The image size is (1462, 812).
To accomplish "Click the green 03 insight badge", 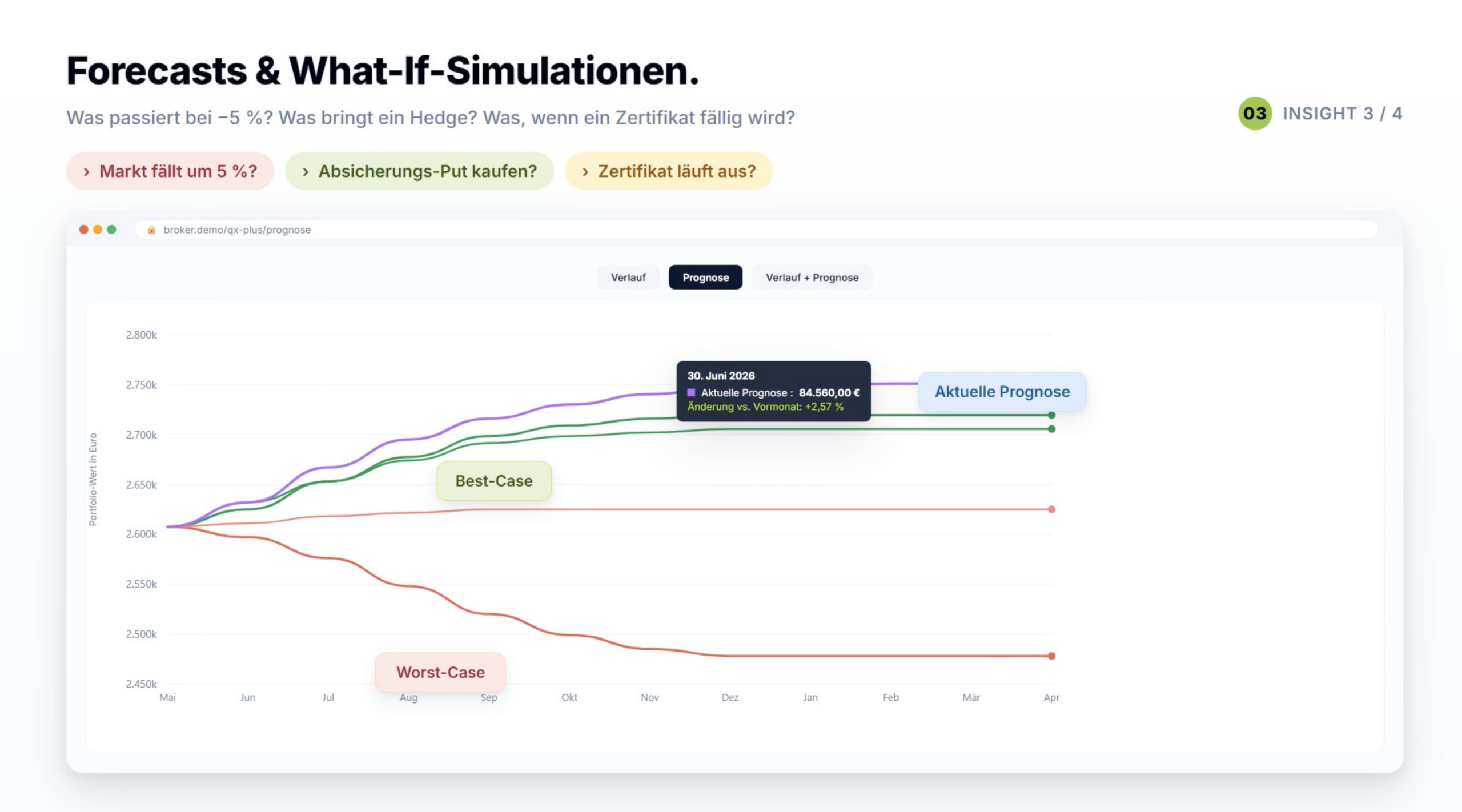I will pyautogui.click(x=1254, y=114).
